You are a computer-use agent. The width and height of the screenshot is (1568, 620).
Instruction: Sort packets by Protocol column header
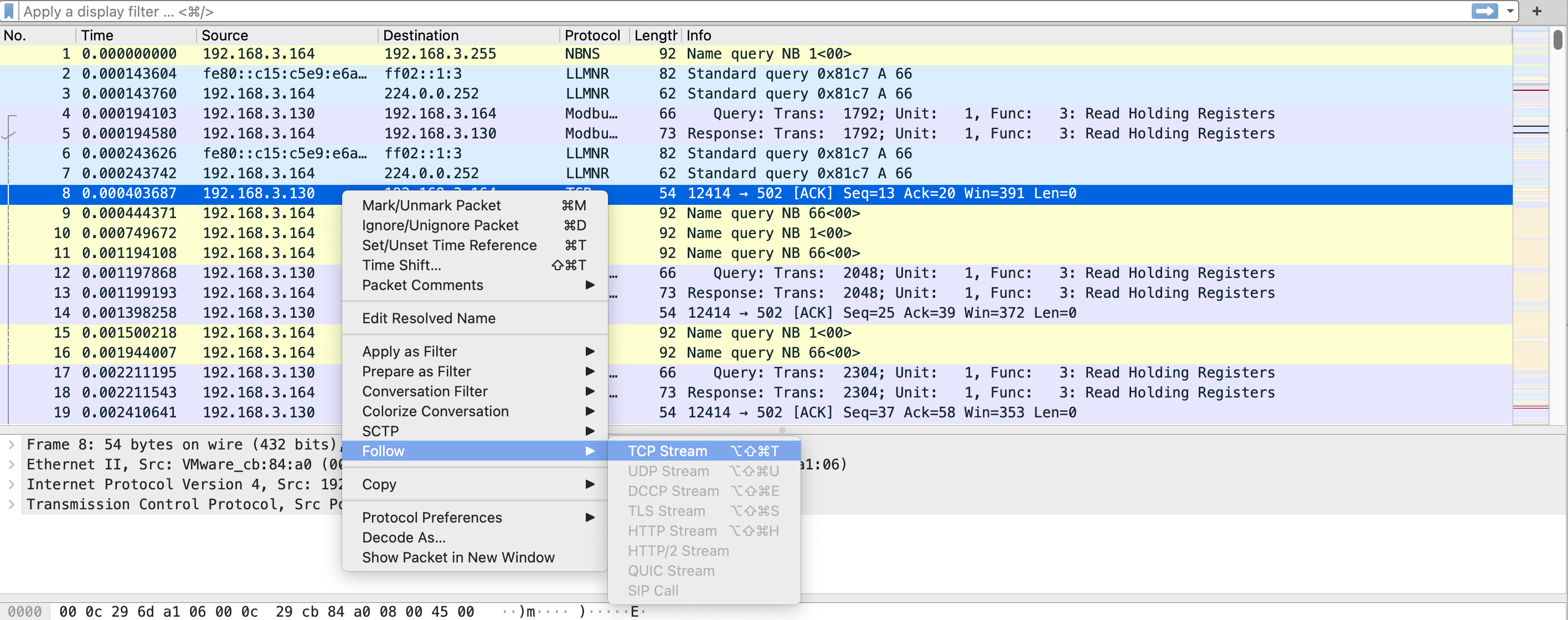coord(592,35)
